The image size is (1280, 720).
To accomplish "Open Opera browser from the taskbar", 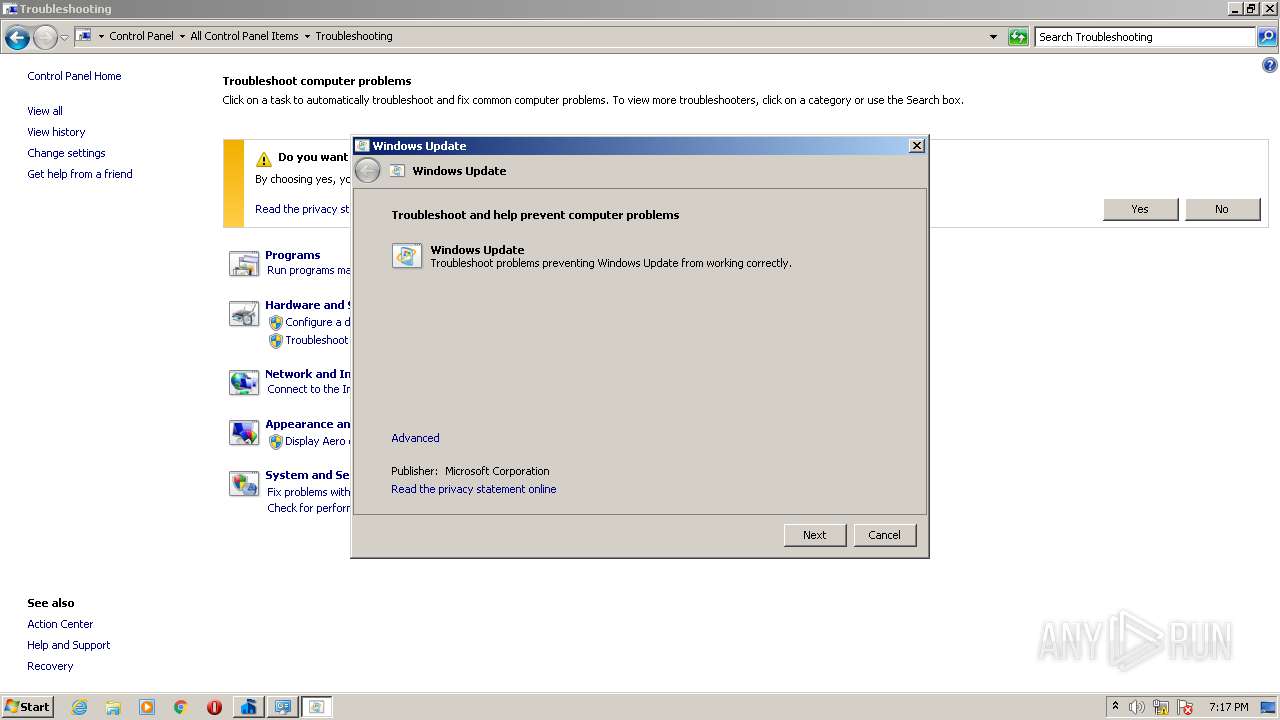I will 214,707.
